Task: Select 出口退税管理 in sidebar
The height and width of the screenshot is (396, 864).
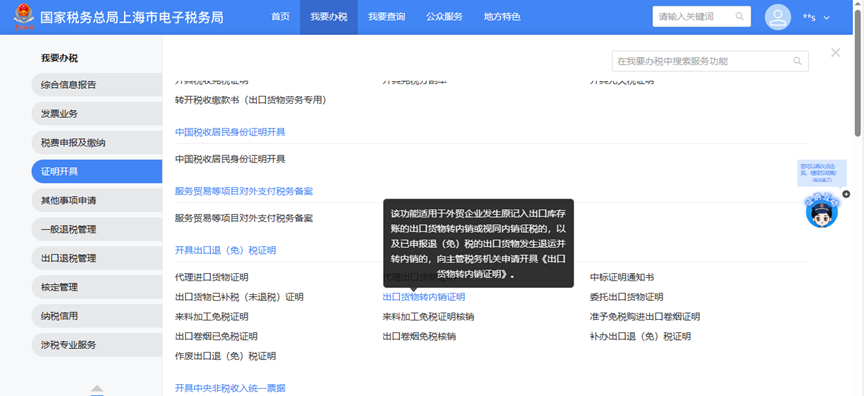Action: [97, 258]
